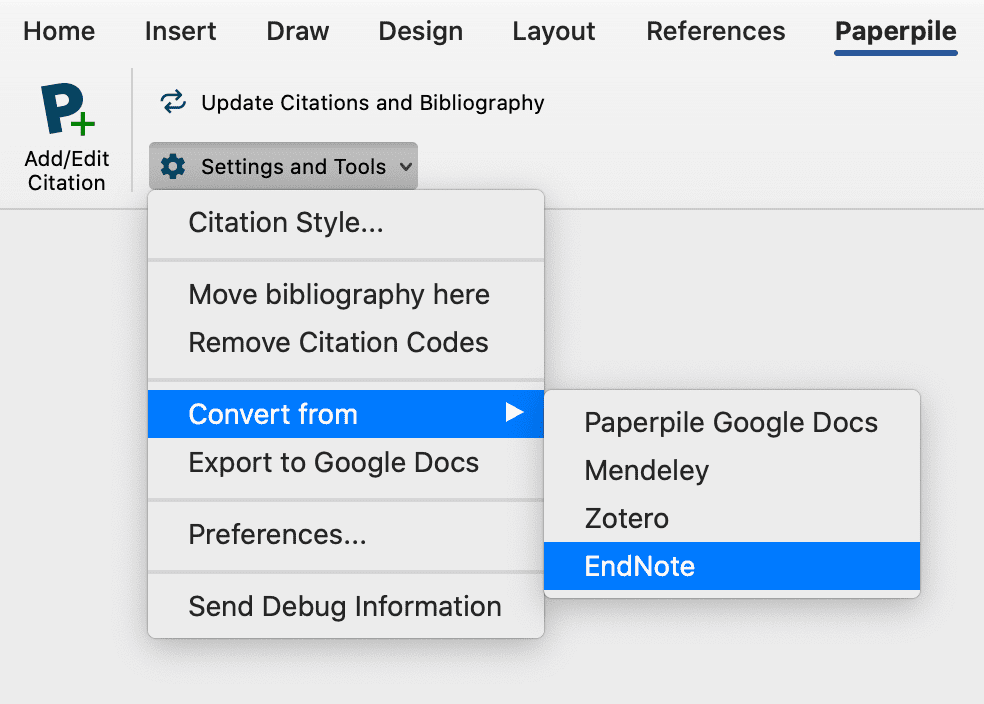Go to the Design tab
Screen dimensions: 984x704
tap(420, 32)
